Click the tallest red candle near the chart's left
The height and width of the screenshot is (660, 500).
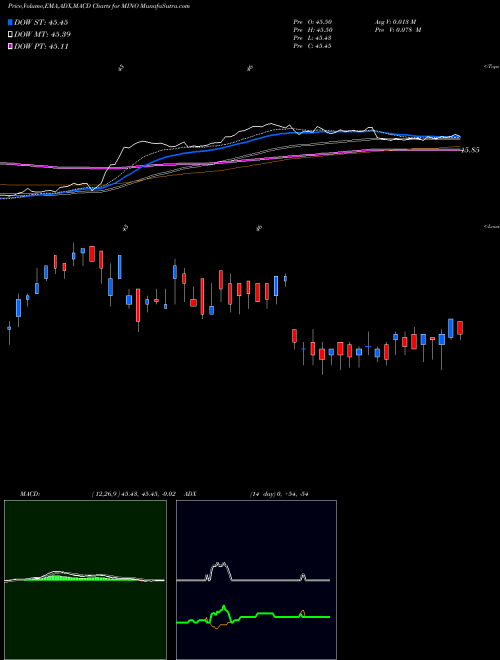[x=138, y=305]
